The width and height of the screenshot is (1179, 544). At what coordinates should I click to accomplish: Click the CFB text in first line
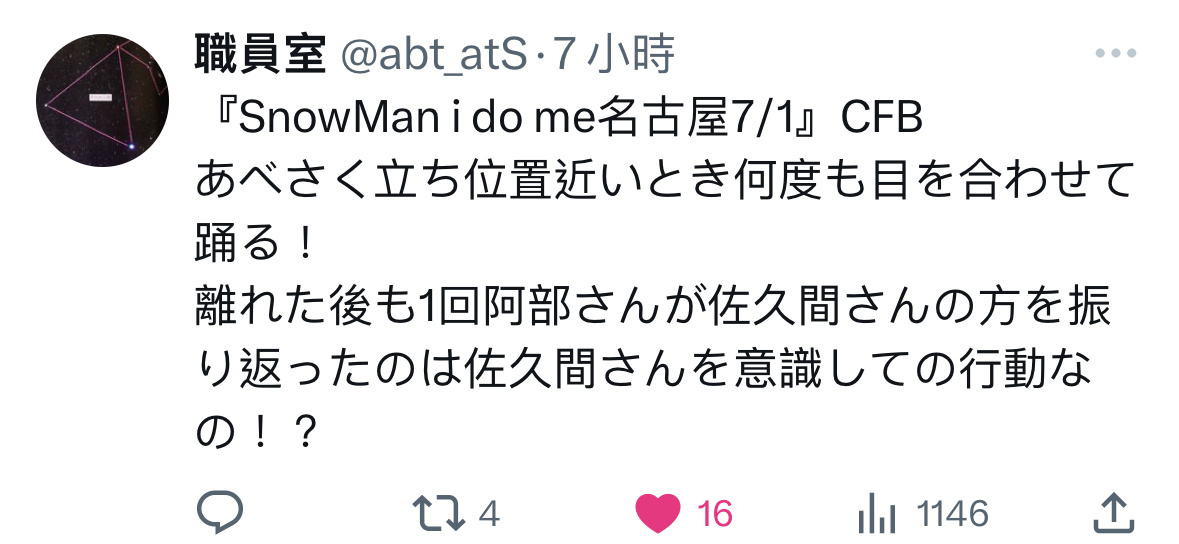point(881,118)
